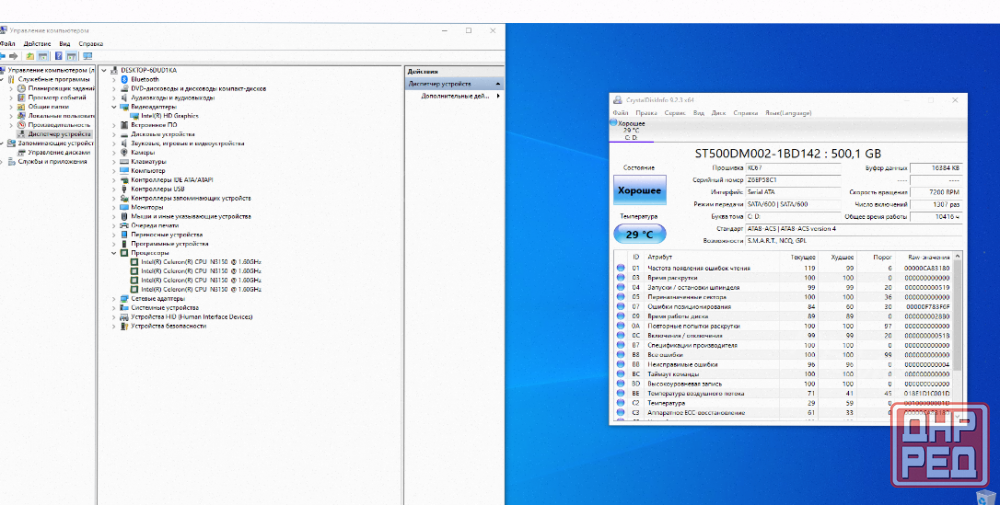Select the first Intel Celeron CPU N3150 entry

coord(200,261)
